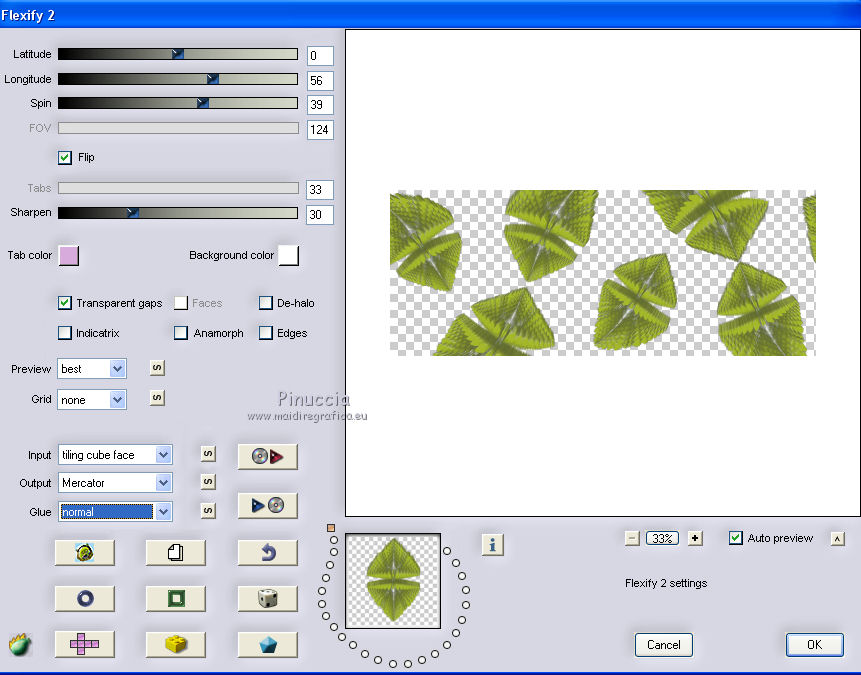This screenshot has width=861, height=675.
Task: Click the S button beside Output
Action: tap(208, 482)
